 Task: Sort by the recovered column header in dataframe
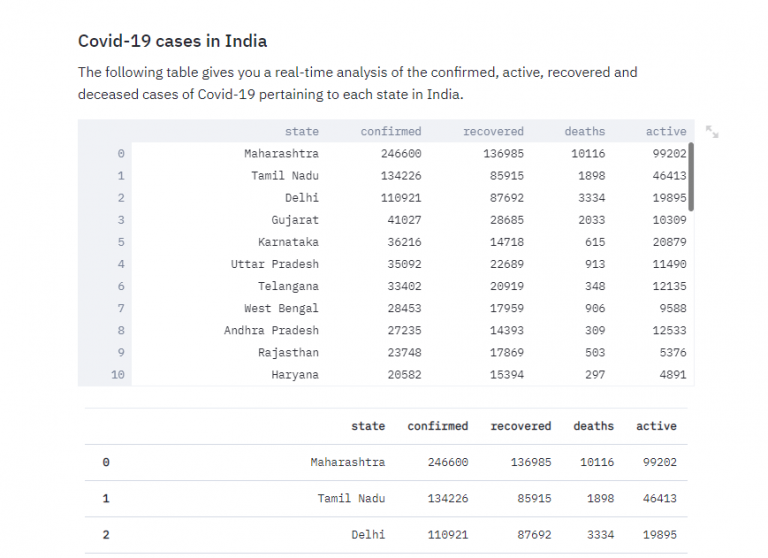[493, 131]
